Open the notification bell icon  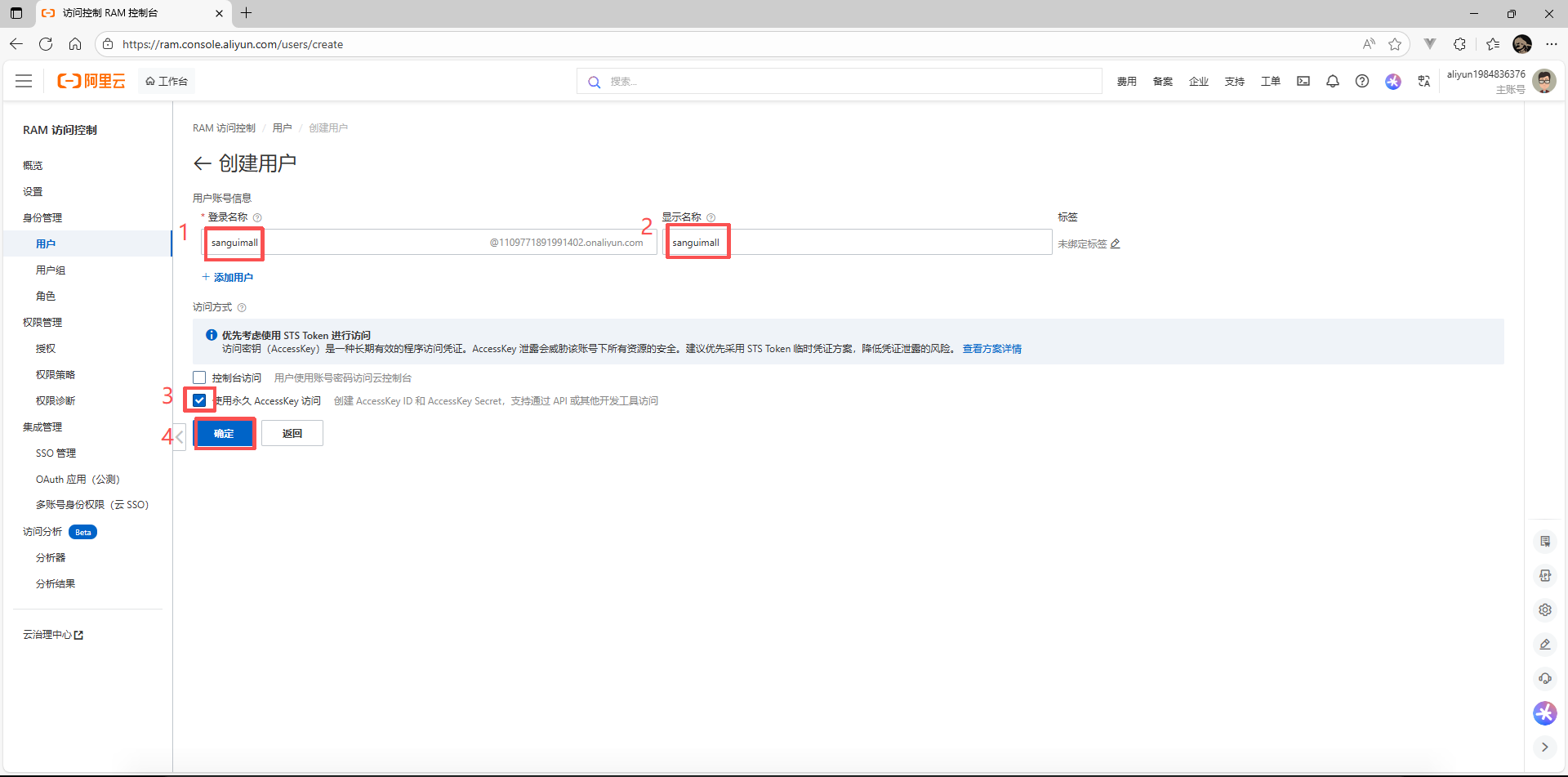point(1333,81)
